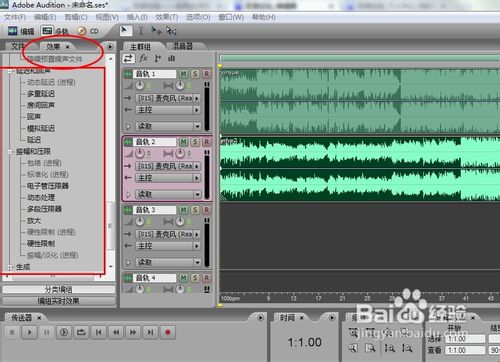This screenshot has width=500, height=362.
Task: Switch to Edit view with 编辑 button
Action: tap(21, 31)
